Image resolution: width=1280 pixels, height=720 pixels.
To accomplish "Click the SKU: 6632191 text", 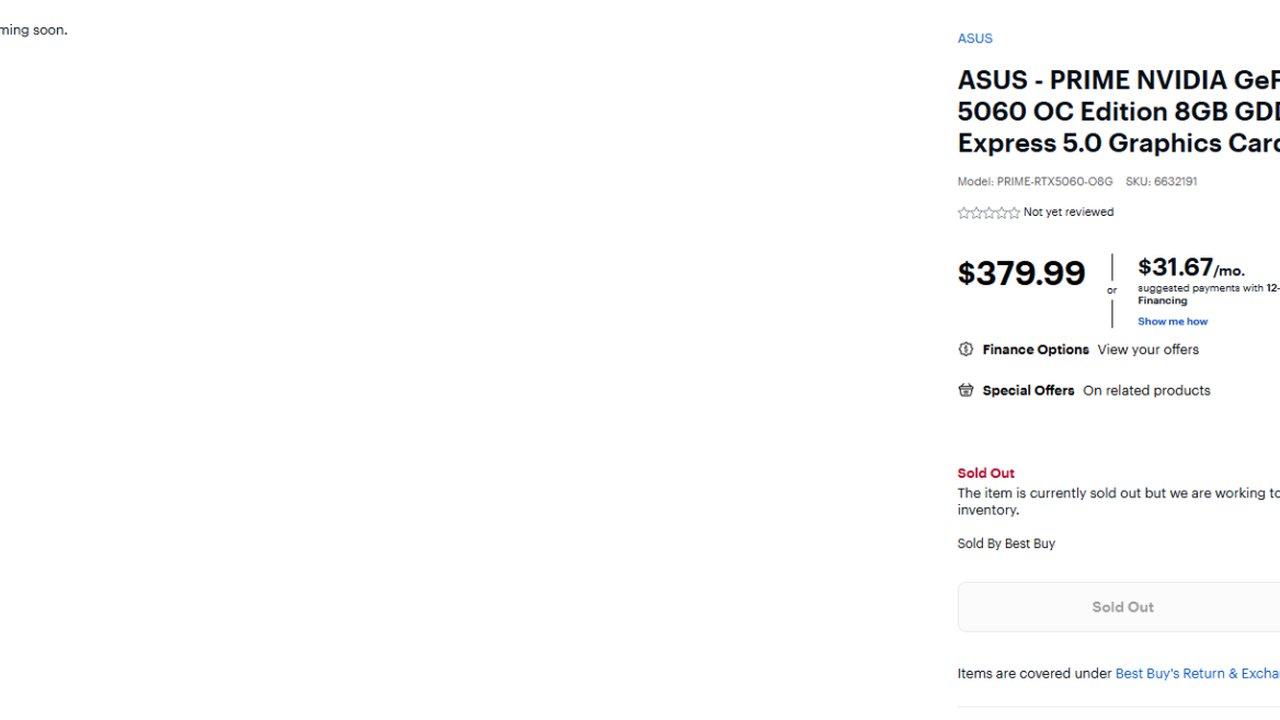I will 1161,181.
